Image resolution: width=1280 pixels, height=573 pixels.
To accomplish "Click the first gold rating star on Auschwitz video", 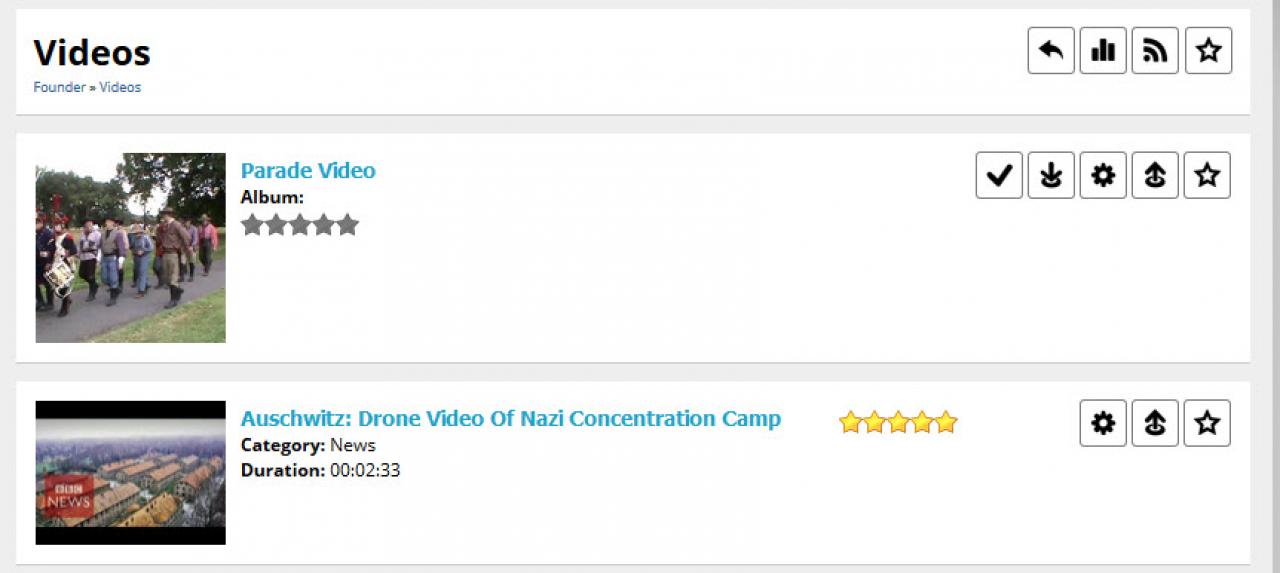I will [x=851, y=423].
